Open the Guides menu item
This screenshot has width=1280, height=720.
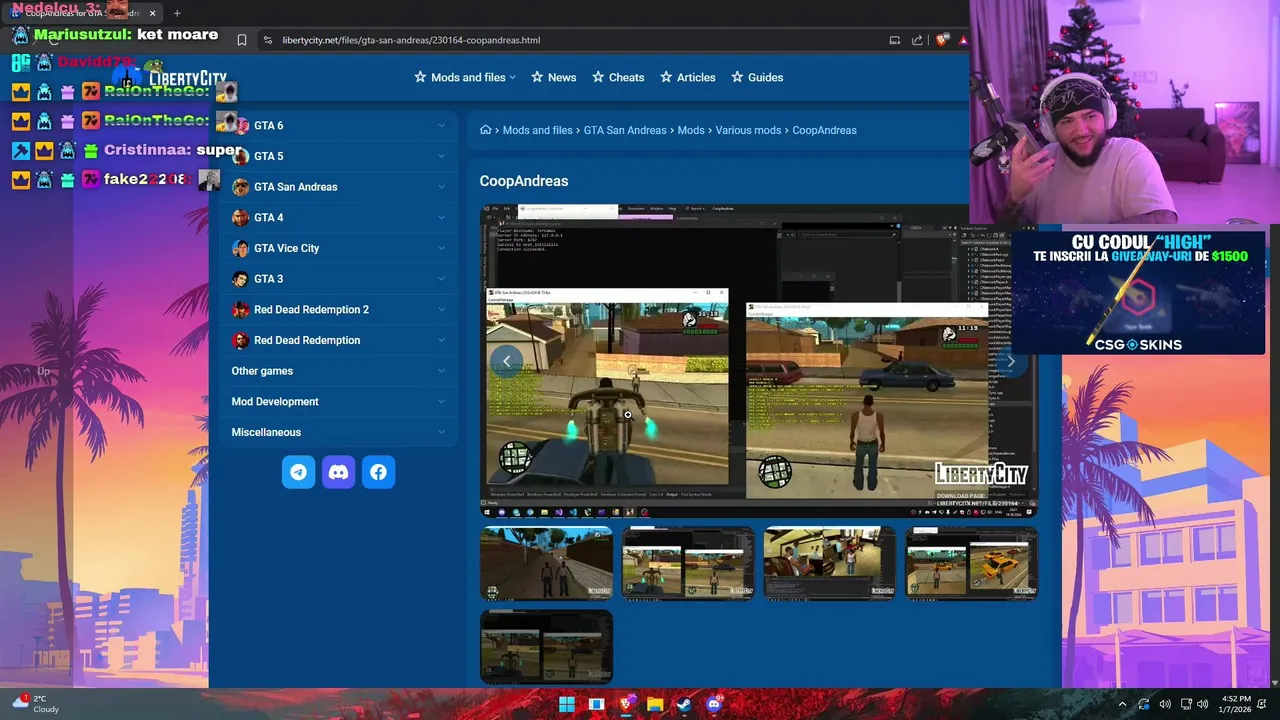tap(757, 77)
